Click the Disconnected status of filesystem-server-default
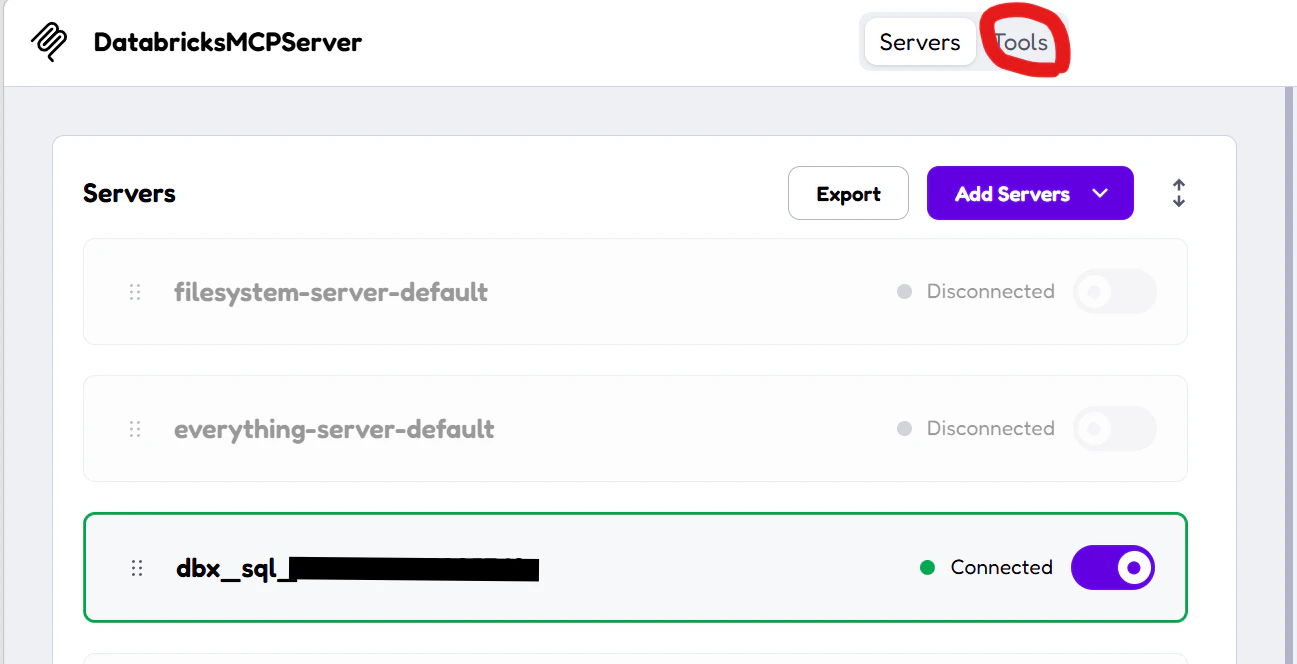The width and height of the screenshot is (1297, 664). click(x=976, y=291)
